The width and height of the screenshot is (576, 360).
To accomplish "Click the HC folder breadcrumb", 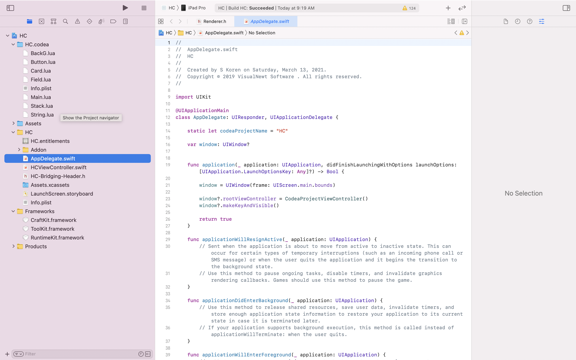I will [185, 33].
